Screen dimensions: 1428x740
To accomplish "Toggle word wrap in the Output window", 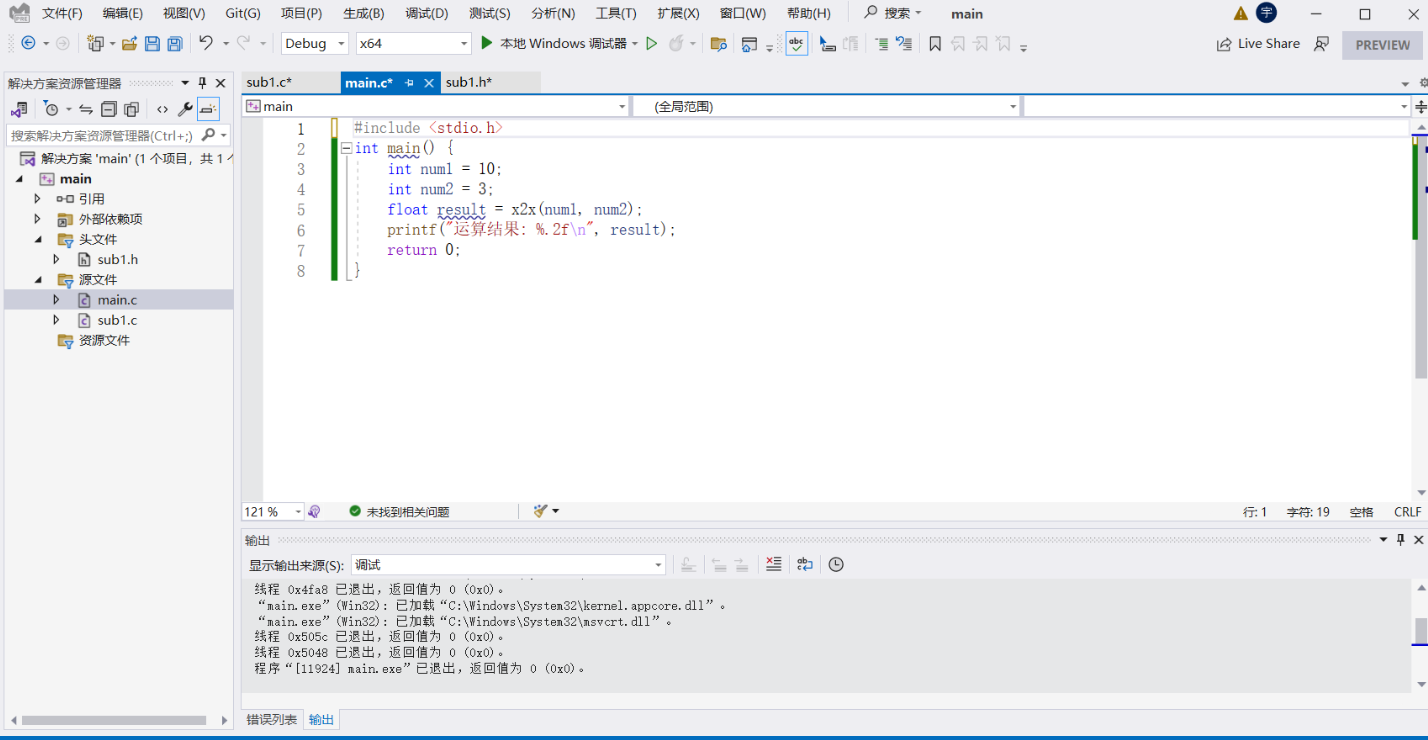I will click(x=805, y=564).
